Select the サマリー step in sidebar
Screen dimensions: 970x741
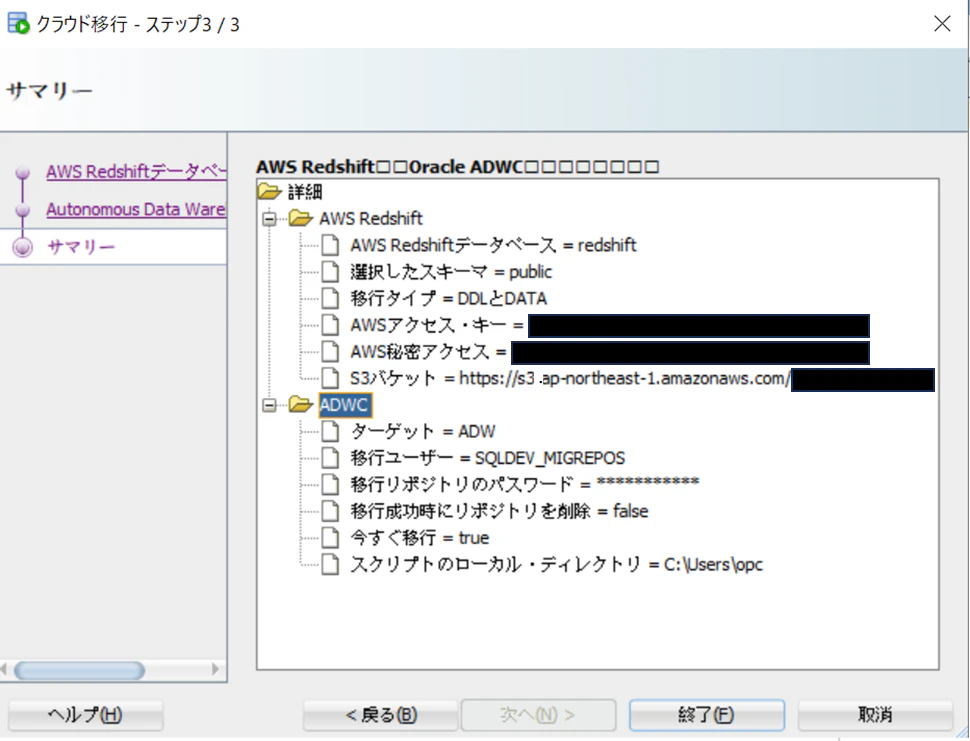[81, 247]
